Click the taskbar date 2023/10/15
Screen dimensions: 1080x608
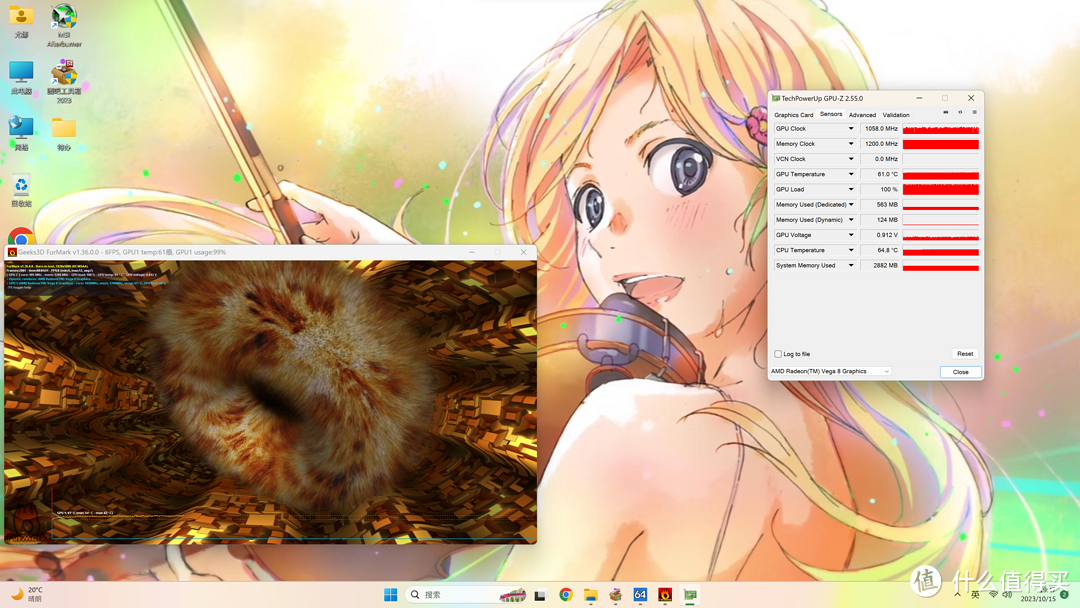point(1037,599)
